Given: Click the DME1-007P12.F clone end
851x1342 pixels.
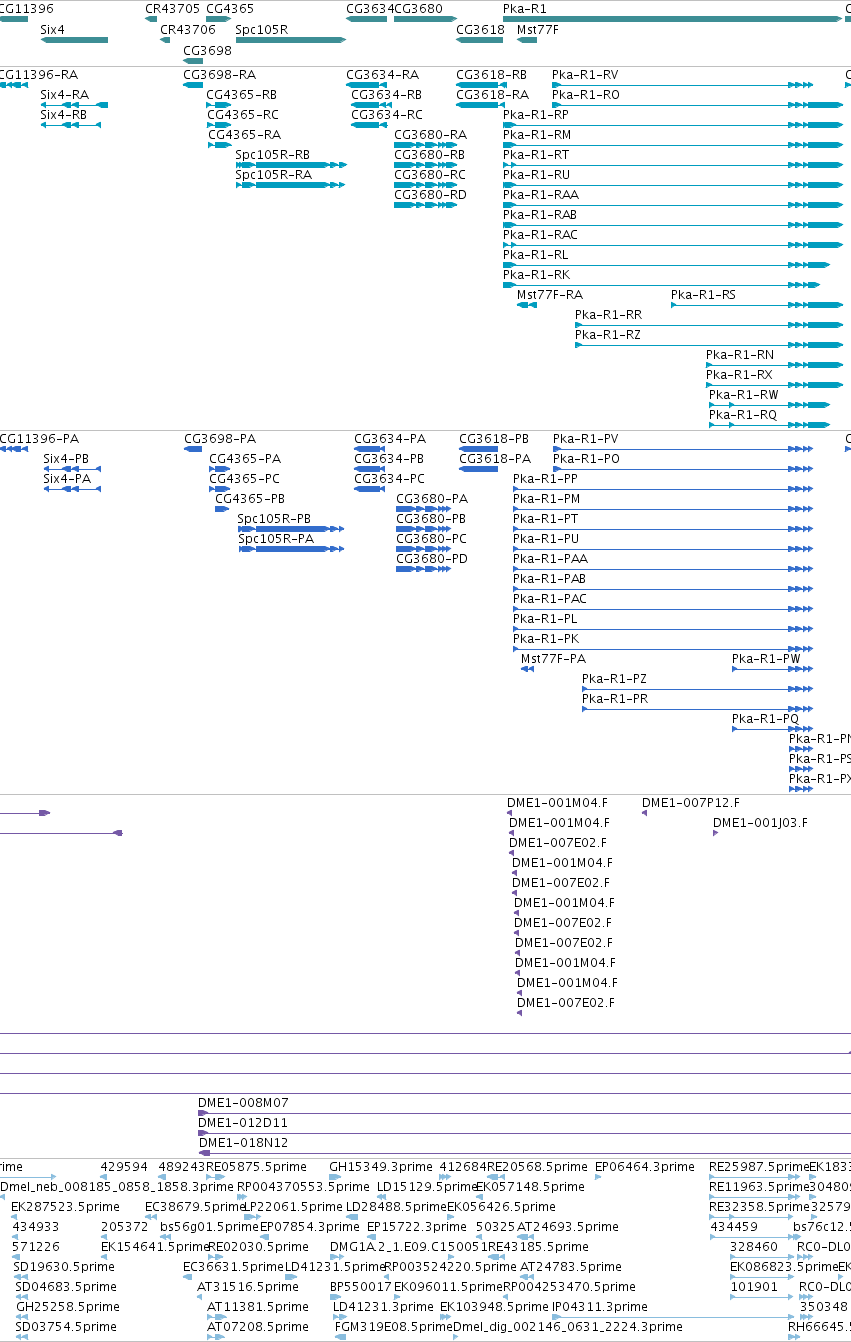Looking at the screenshot, I should (691, 803).
